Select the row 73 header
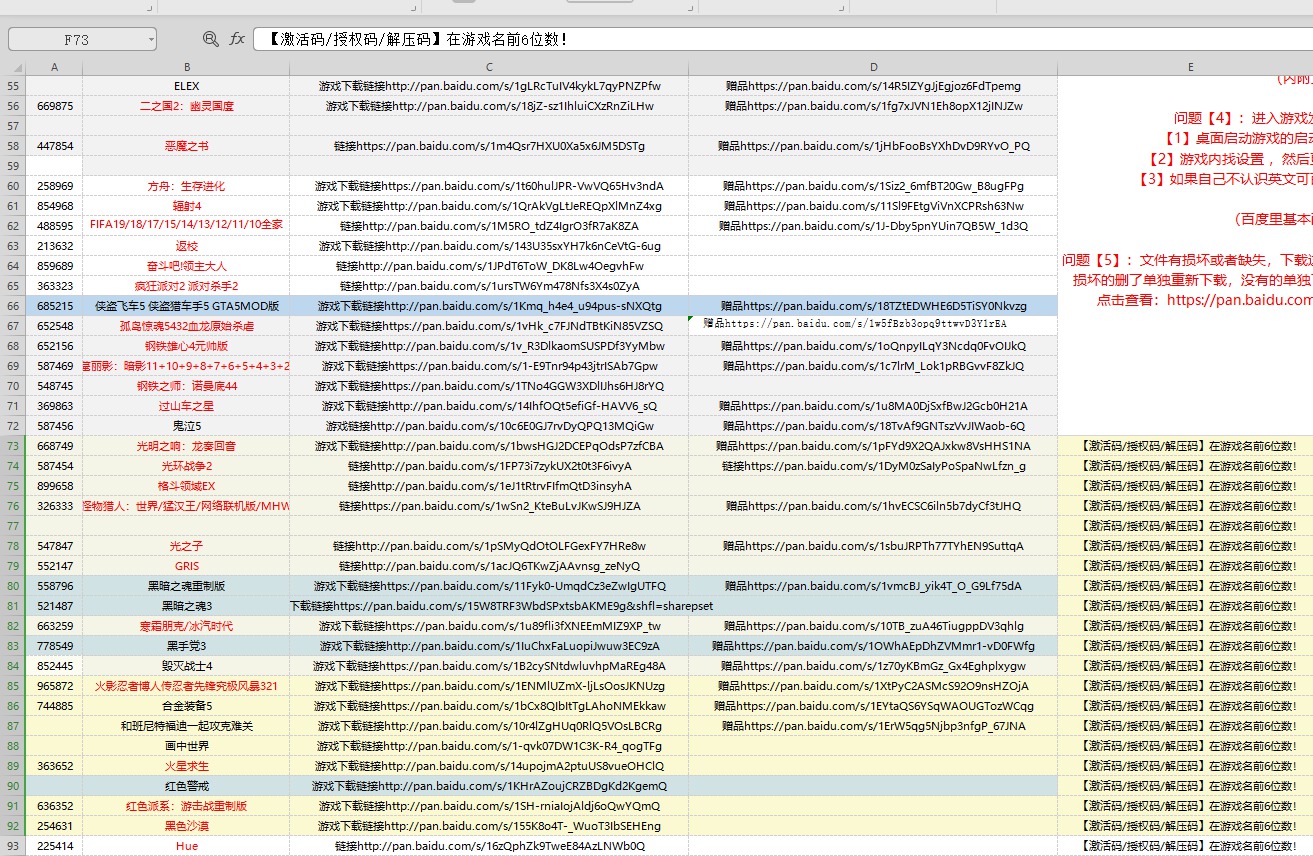Image resolution: width=1313 pixels, height=856 pixels. tap(12, 446)
